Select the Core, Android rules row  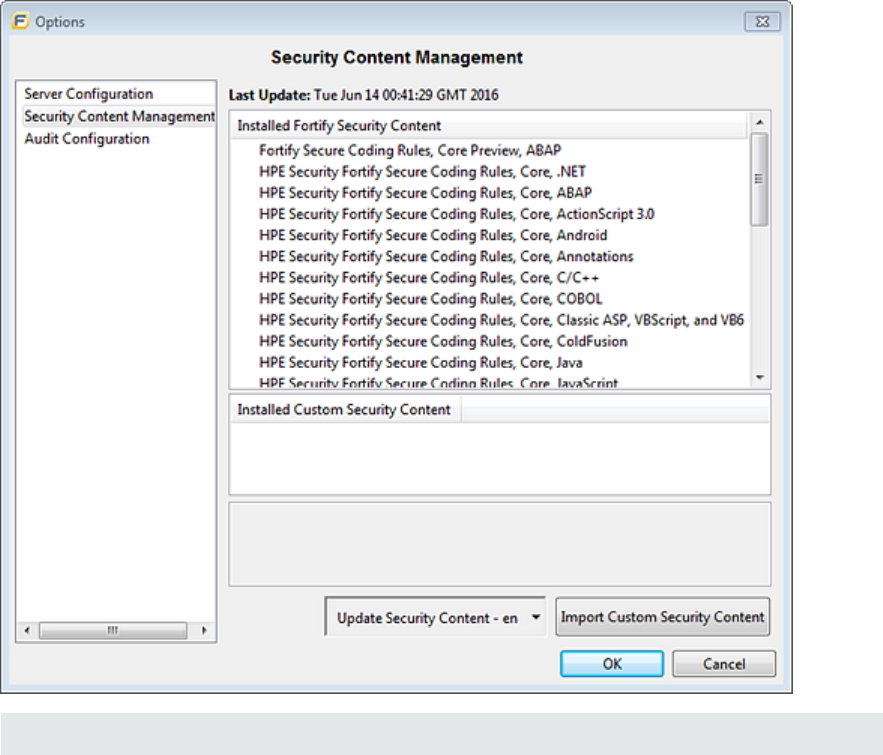433,235
